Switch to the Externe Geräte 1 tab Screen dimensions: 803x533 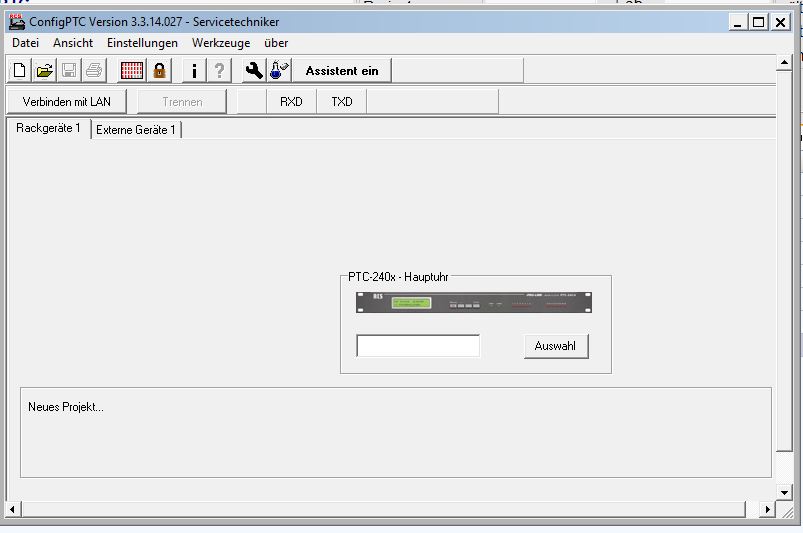[x=136, y=130]
